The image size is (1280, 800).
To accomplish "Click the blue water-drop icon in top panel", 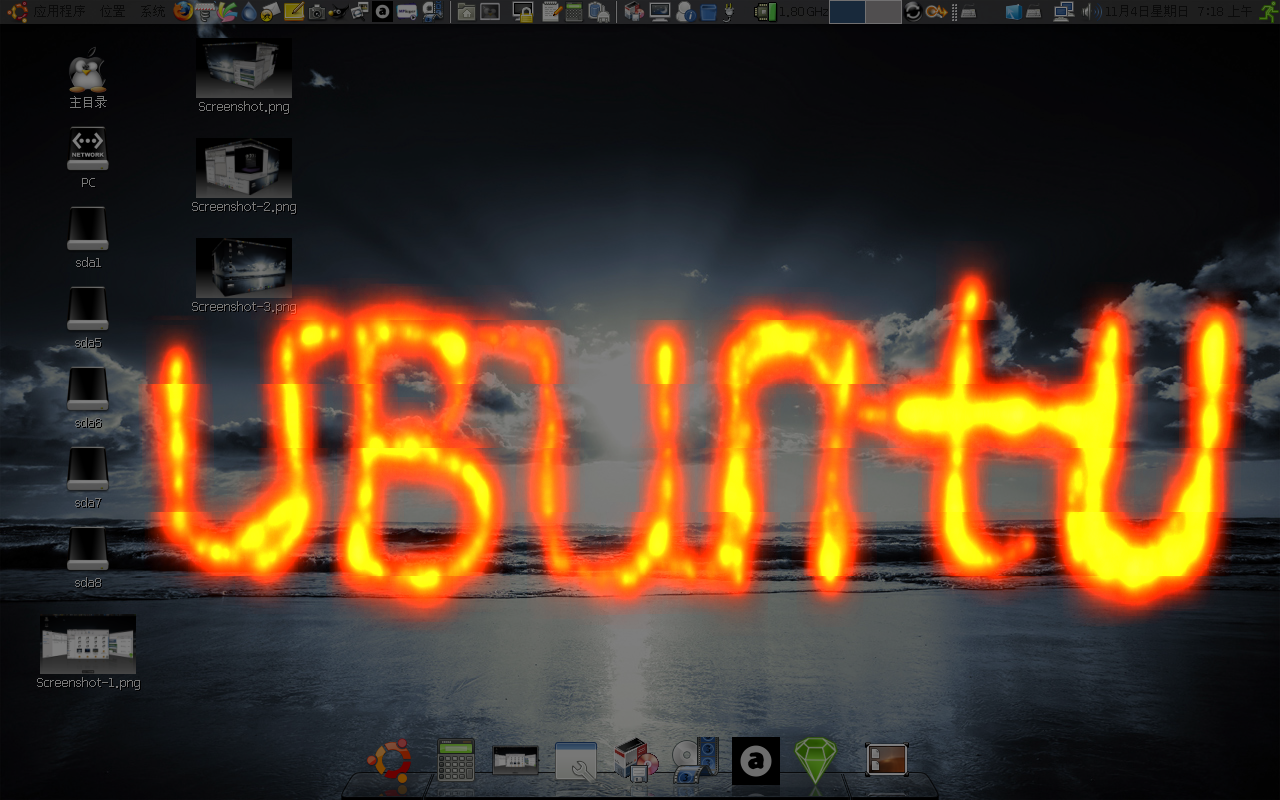I will [x=249, y=12].
